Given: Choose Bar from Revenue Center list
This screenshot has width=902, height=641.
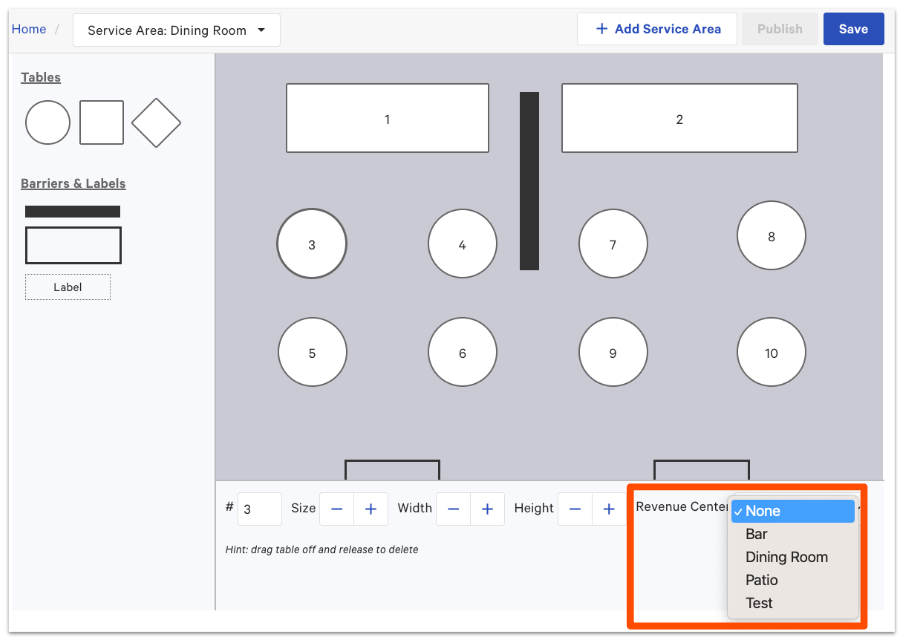Looking at the screenshot, I should pos(757,534).
